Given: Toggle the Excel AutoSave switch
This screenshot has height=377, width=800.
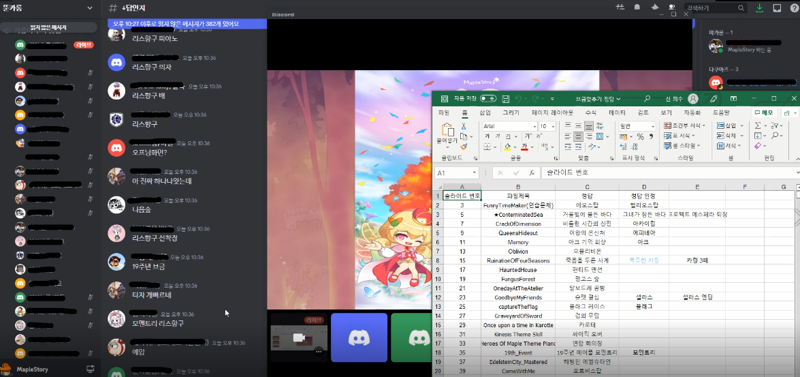Looking at the screenshot, I should click(x=488, y=98).
